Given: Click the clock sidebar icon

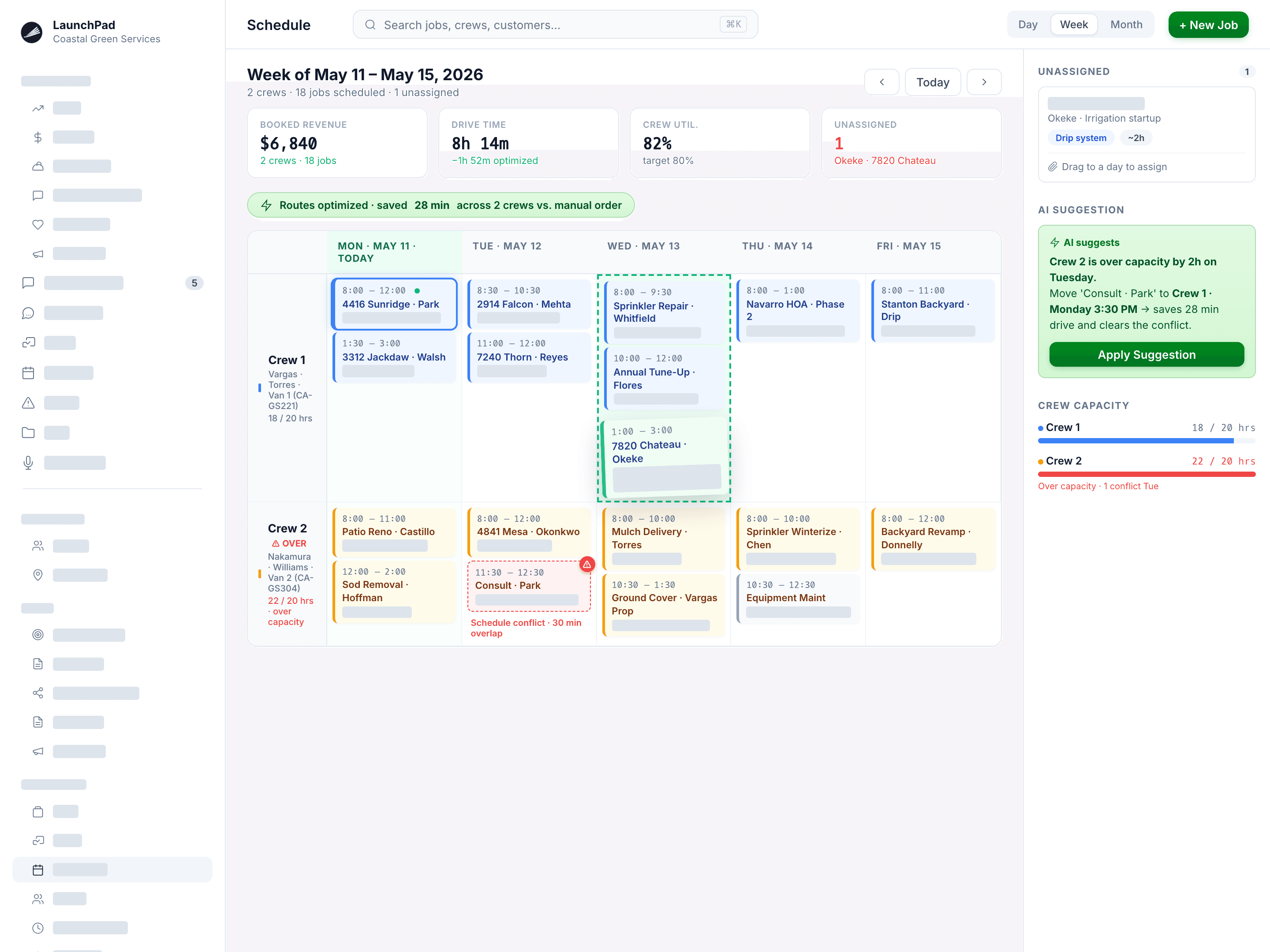Looking at the screenshot, I should pyautogui.click(x=38, y=928).
